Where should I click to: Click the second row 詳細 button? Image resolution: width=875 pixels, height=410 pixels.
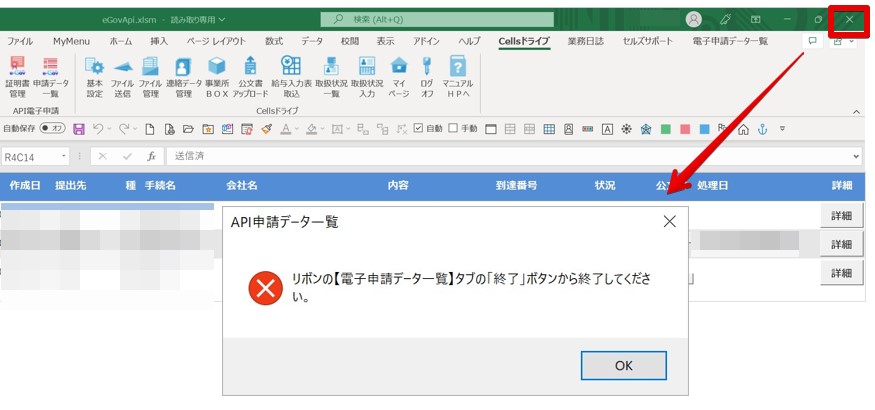(842, 244)
